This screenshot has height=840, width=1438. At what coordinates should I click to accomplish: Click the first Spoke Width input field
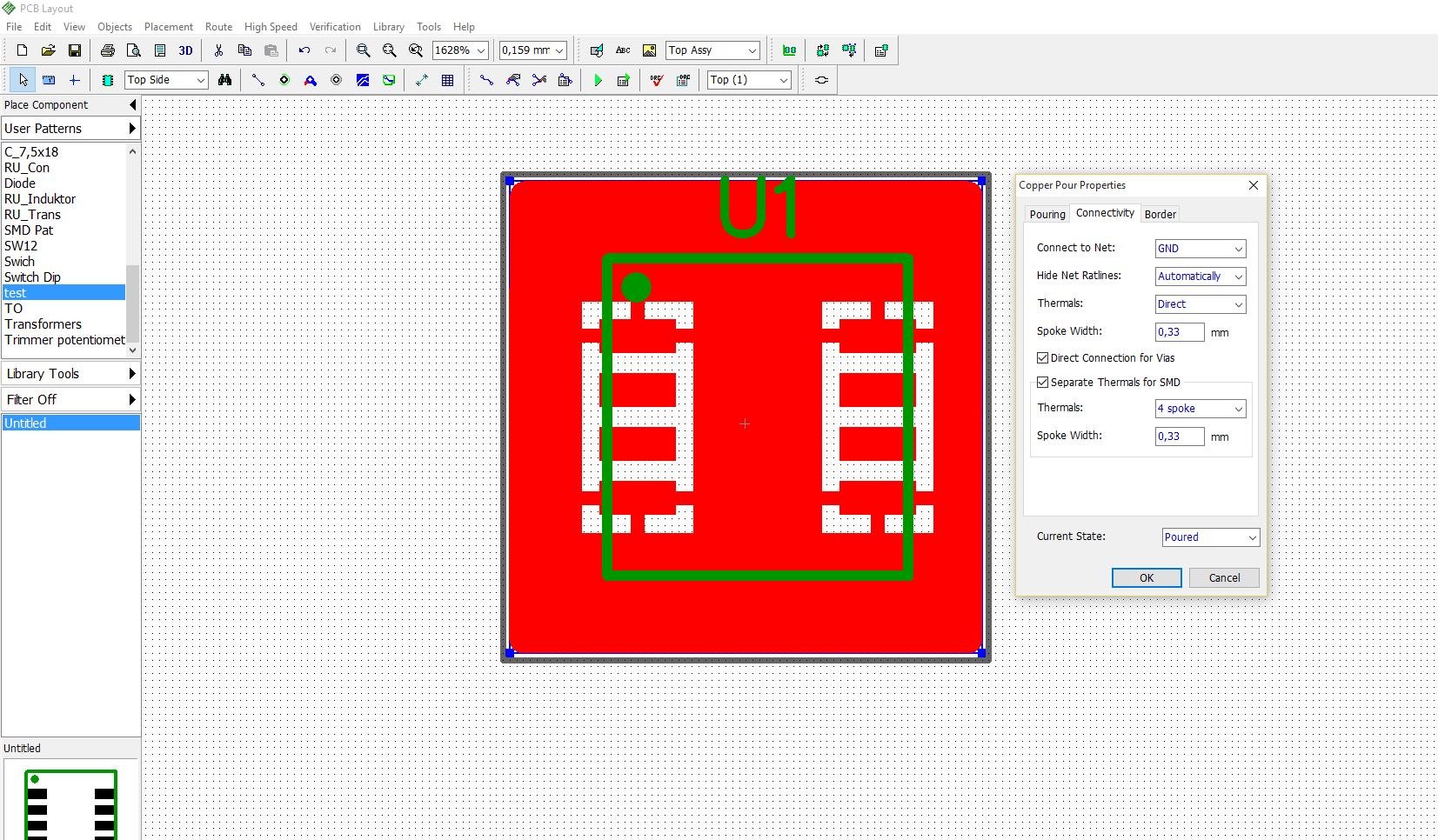pos(1179,332)
